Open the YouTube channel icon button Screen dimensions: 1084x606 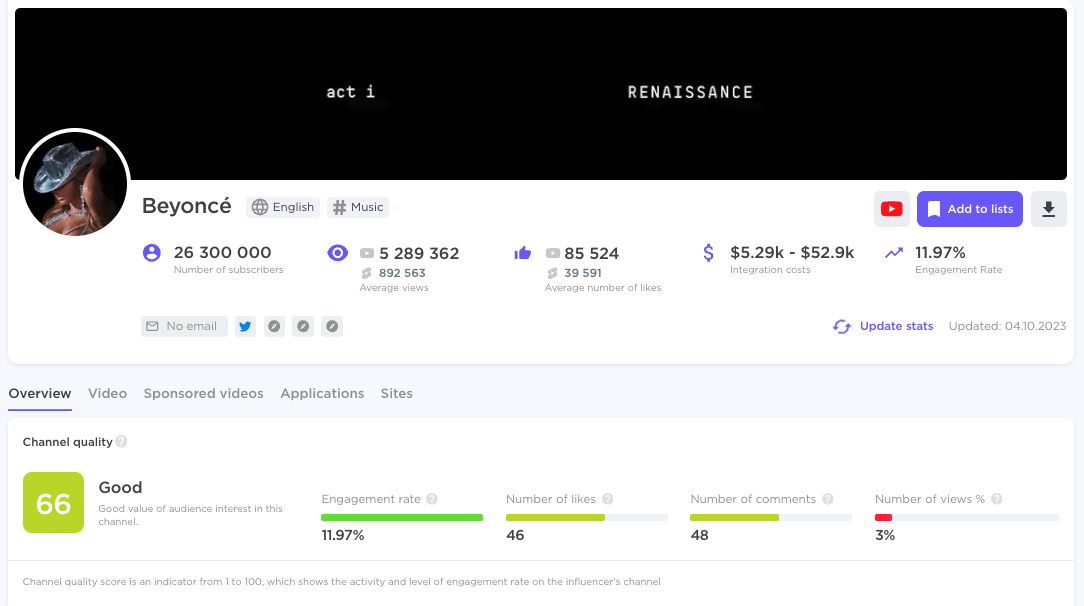coord(891,209)
